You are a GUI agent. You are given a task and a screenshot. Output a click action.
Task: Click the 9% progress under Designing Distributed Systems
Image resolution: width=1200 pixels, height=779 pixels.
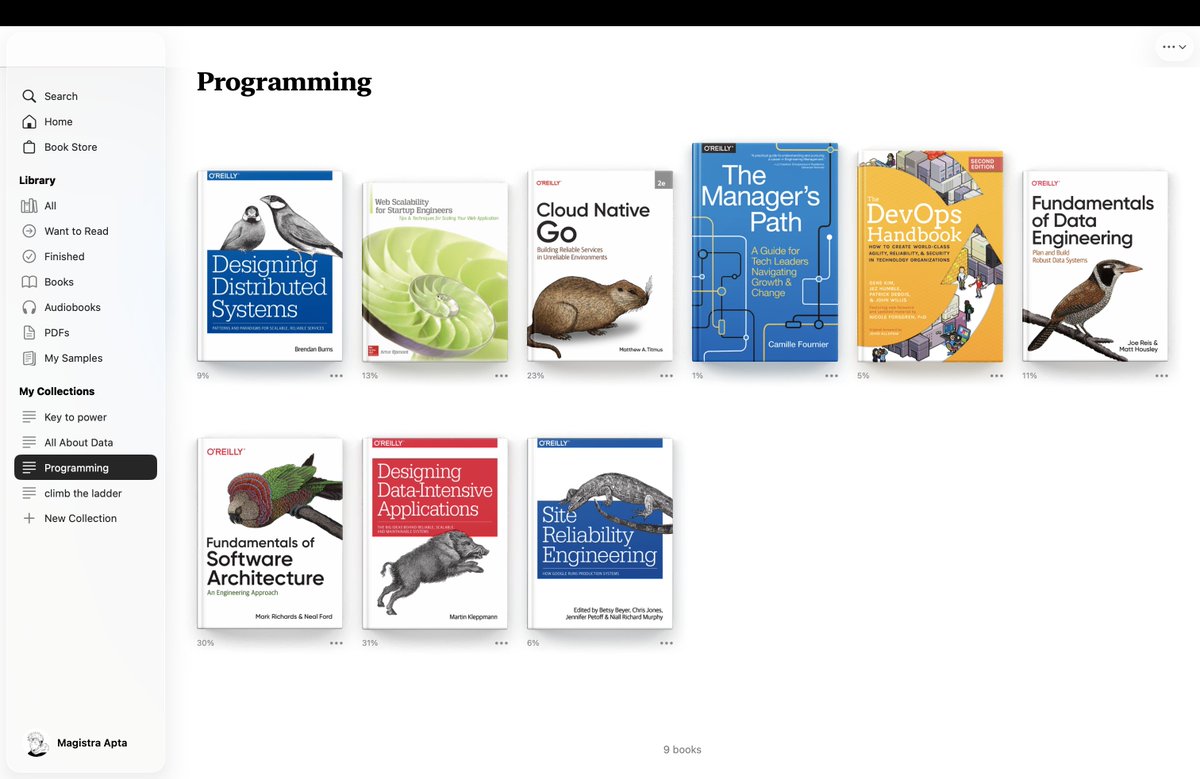[x=203, y=376]
